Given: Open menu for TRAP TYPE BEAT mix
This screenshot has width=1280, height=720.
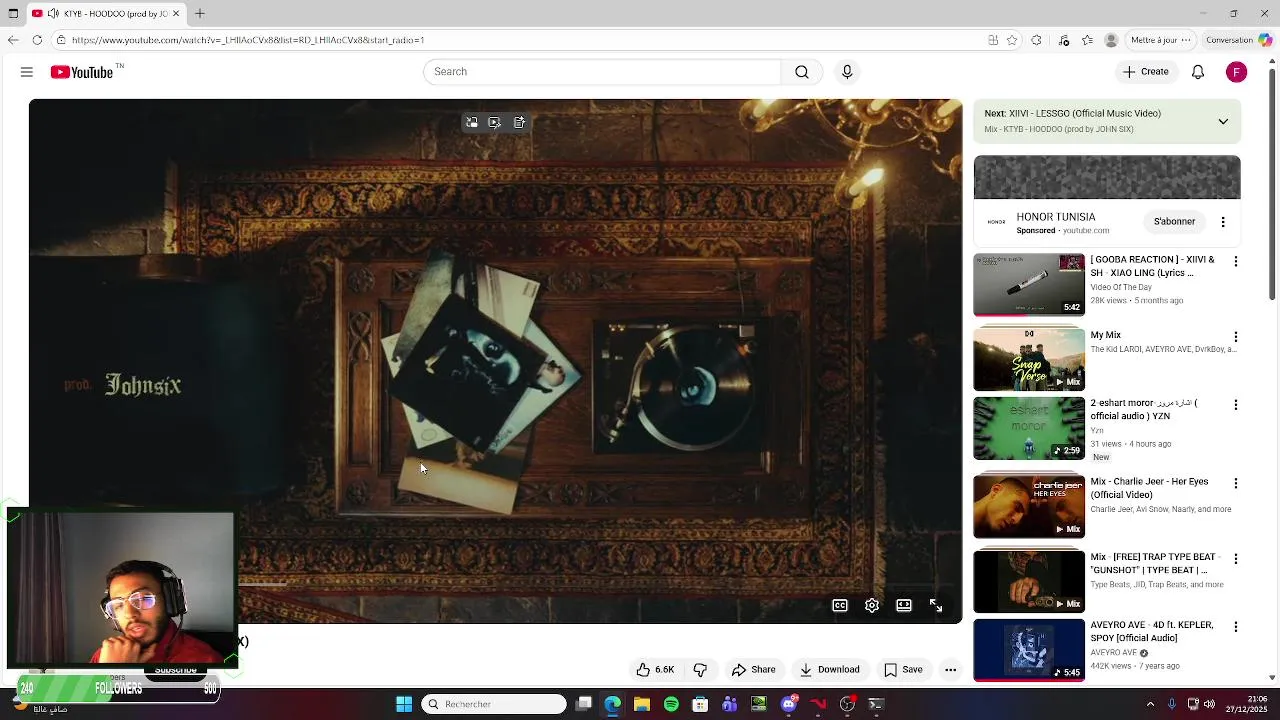Looking at the screenshot, I should (x=1236, y=559).
